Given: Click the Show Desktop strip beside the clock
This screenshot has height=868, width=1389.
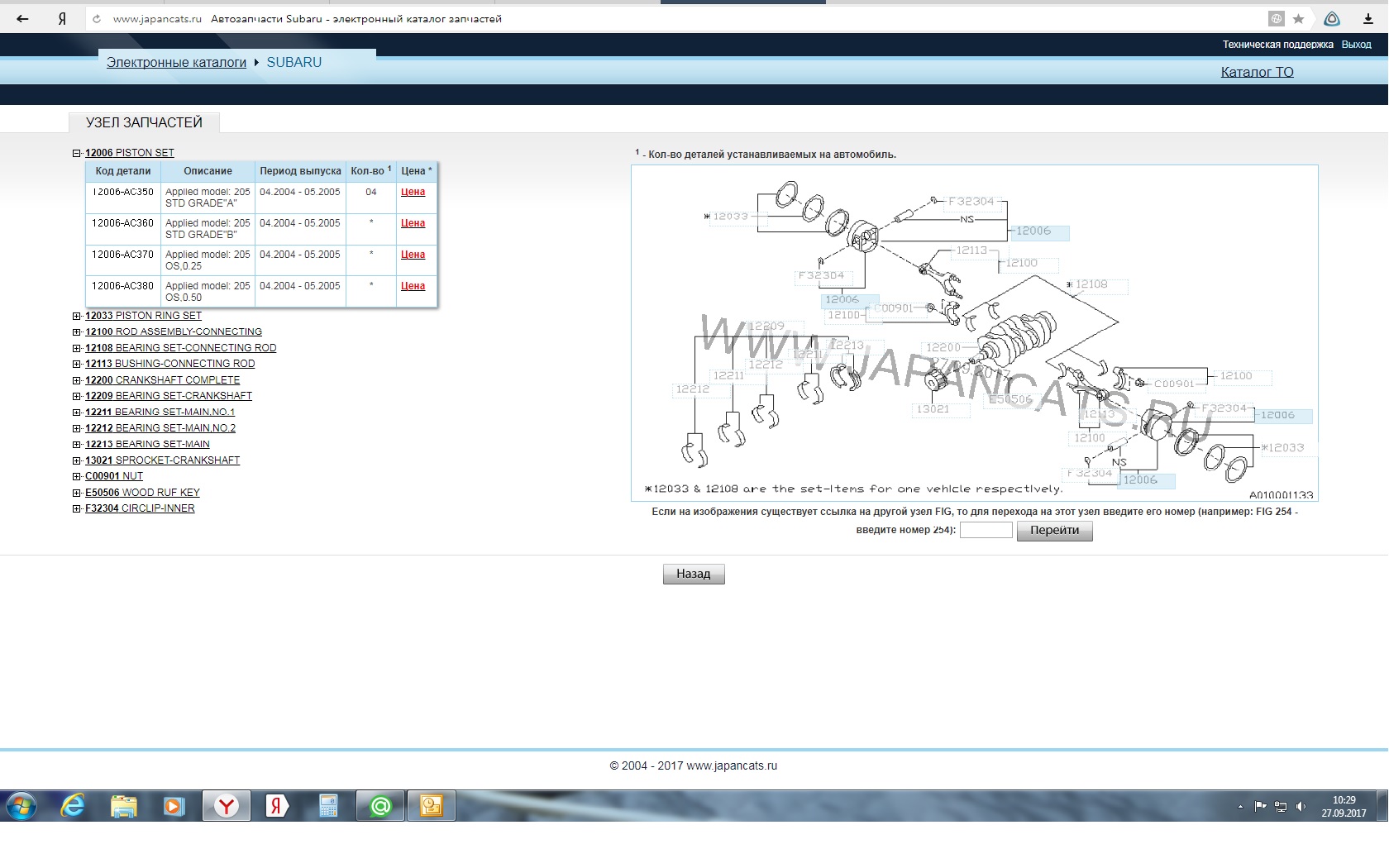Looking at the screenshot, I should click(x=1382, y=806).
